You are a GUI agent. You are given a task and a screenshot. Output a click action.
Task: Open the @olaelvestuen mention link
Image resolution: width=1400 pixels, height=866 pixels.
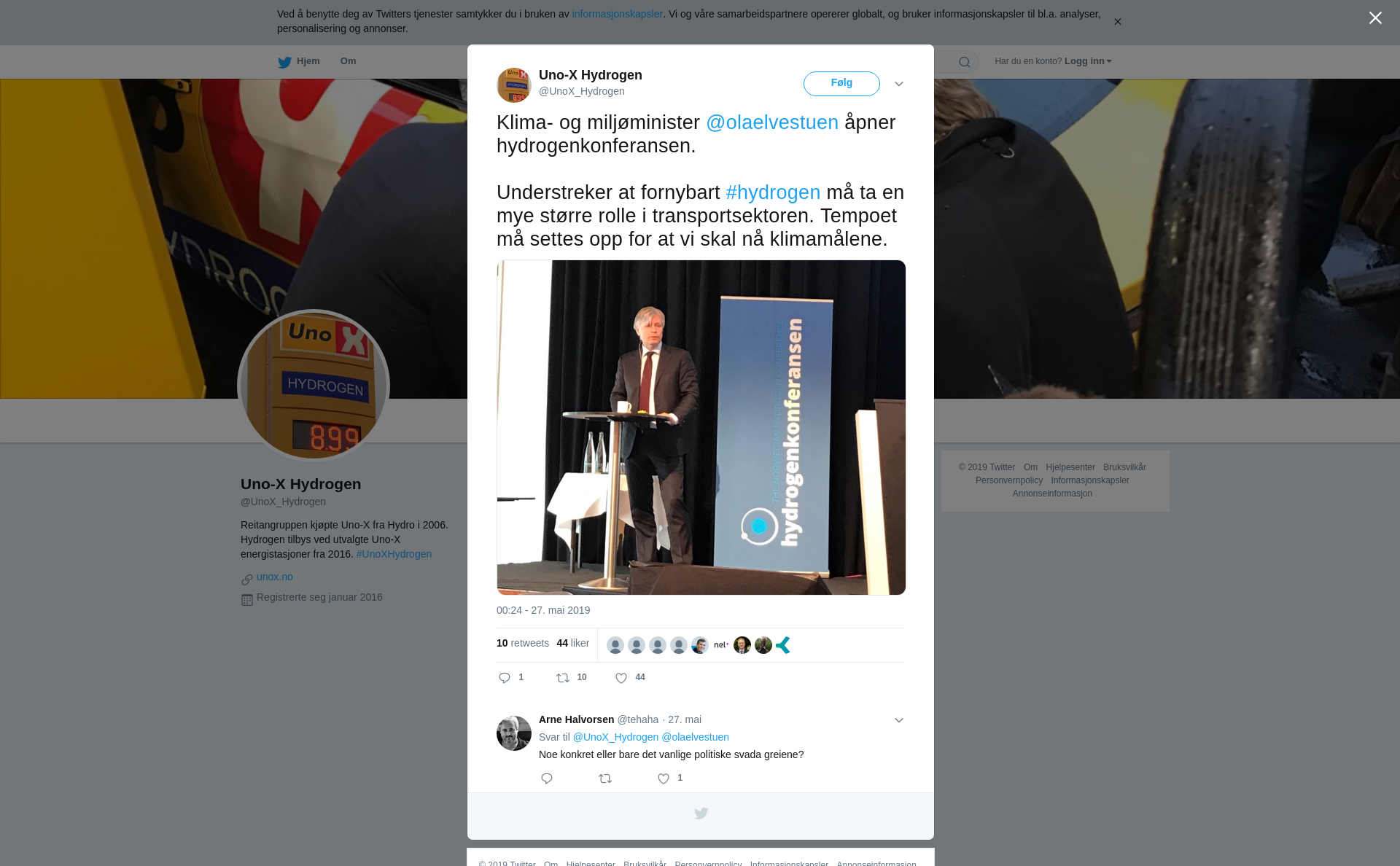tap(772, 122)
